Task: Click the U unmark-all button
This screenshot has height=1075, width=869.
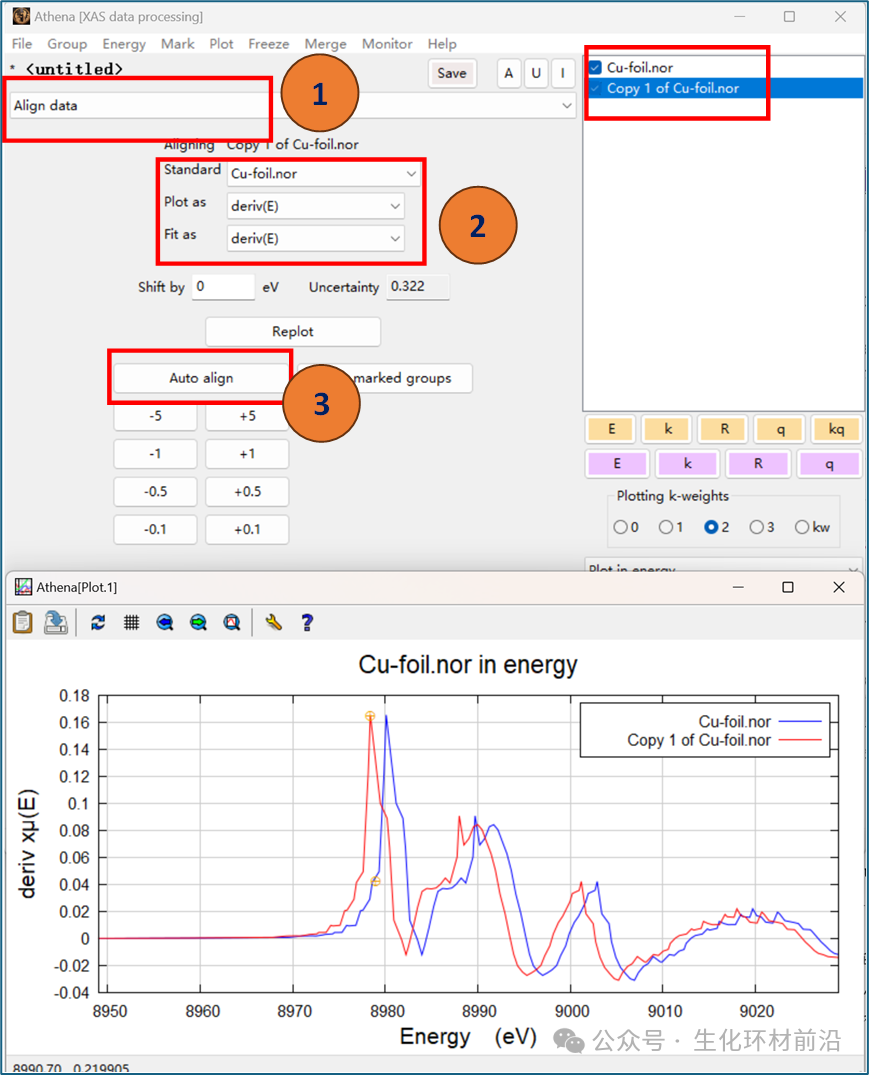Action: pyautogui.click(x=536, y=73)
